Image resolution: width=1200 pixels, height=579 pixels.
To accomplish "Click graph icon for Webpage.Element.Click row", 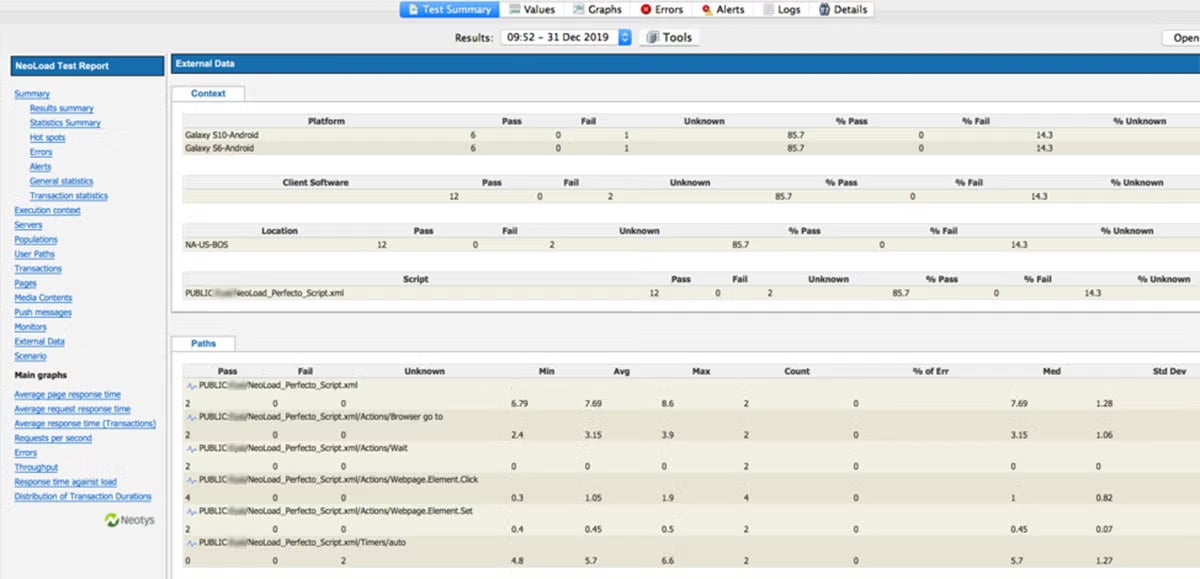I will pos(191,479).
